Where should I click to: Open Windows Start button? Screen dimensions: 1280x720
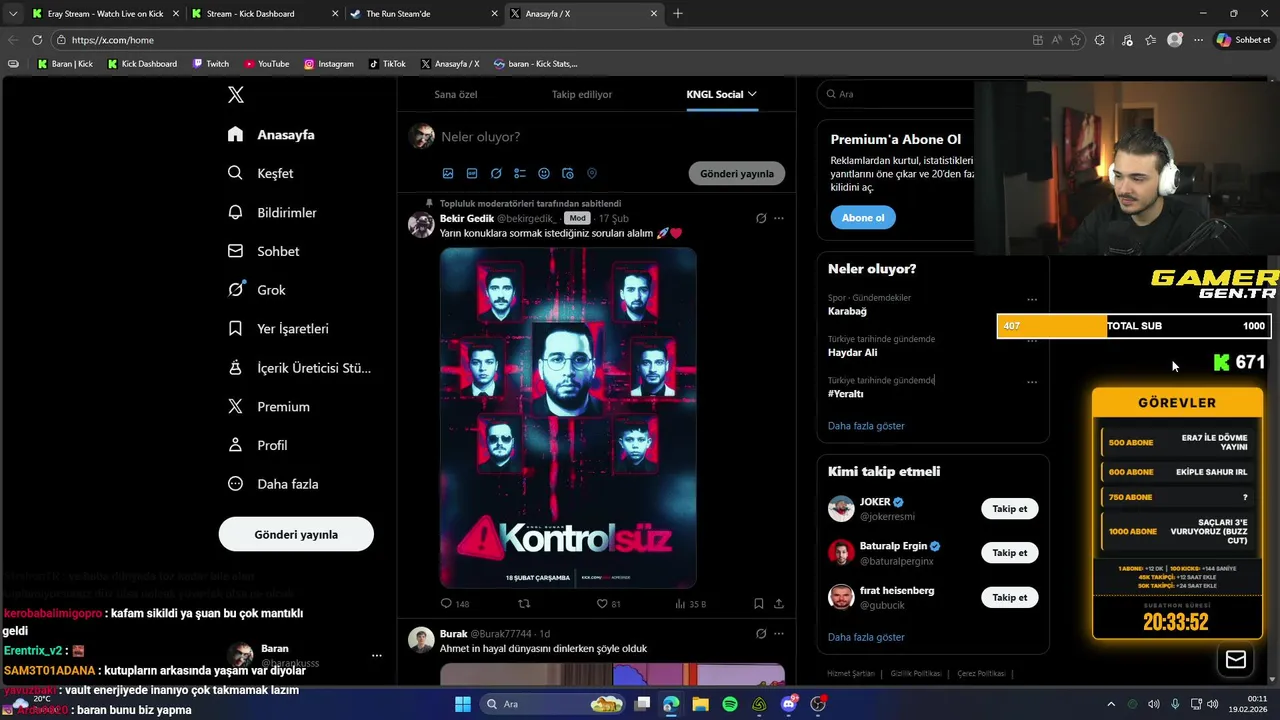[x=462, y=704]
